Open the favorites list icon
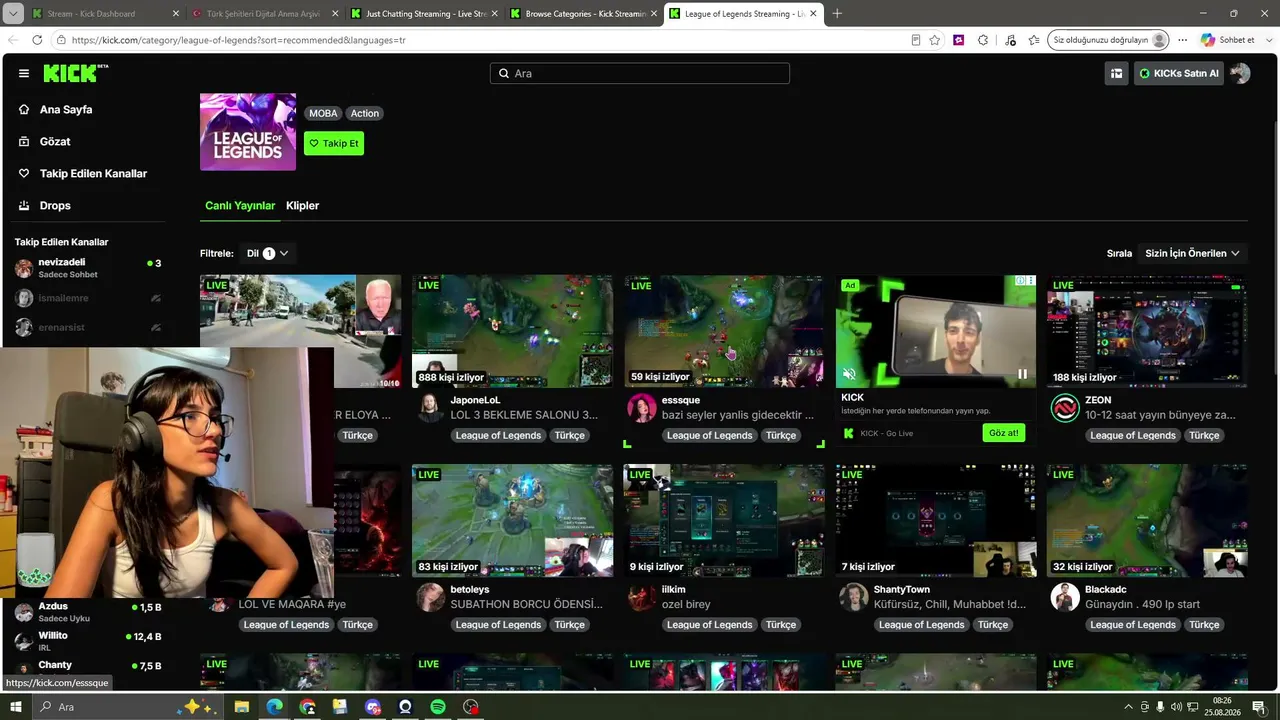1280x720 pixels. pos(1034,40)
